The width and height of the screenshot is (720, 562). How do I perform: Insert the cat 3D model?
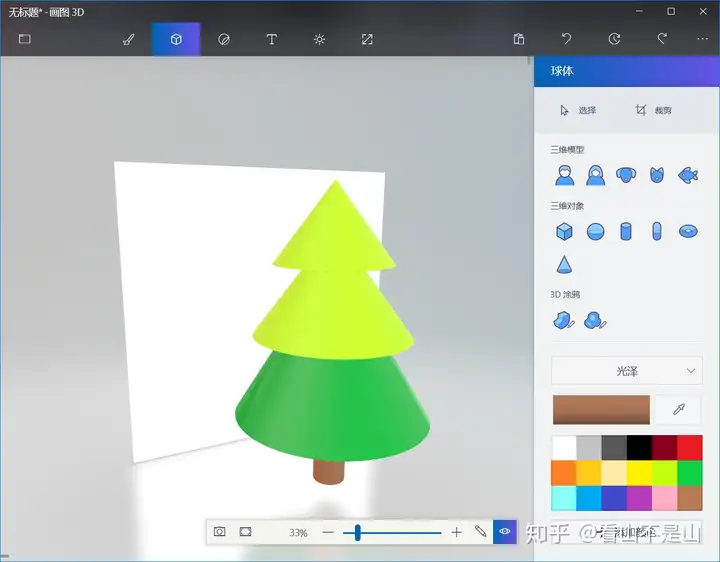pyautogui.click(x=657, y=175)
